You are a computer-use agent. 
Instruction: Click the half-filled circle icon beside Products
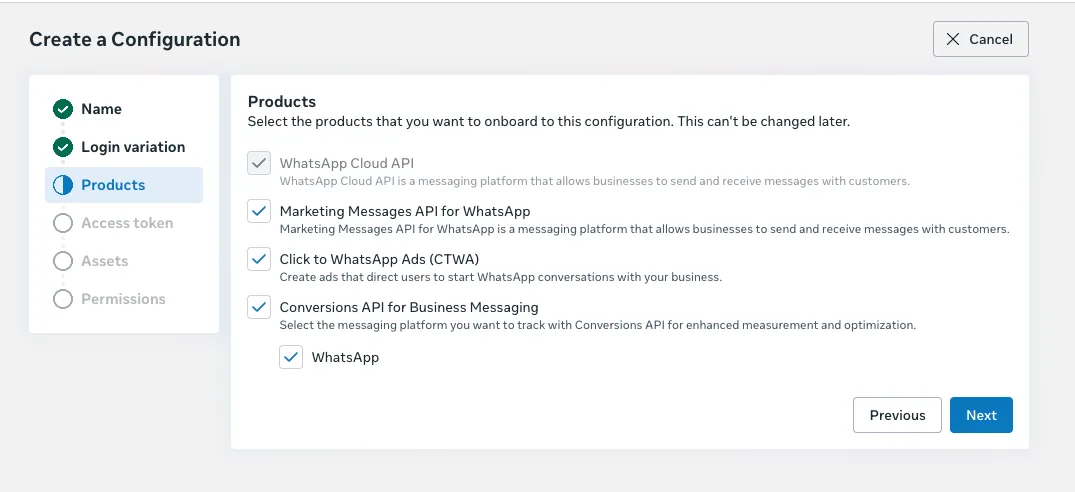tap(63, 185)
